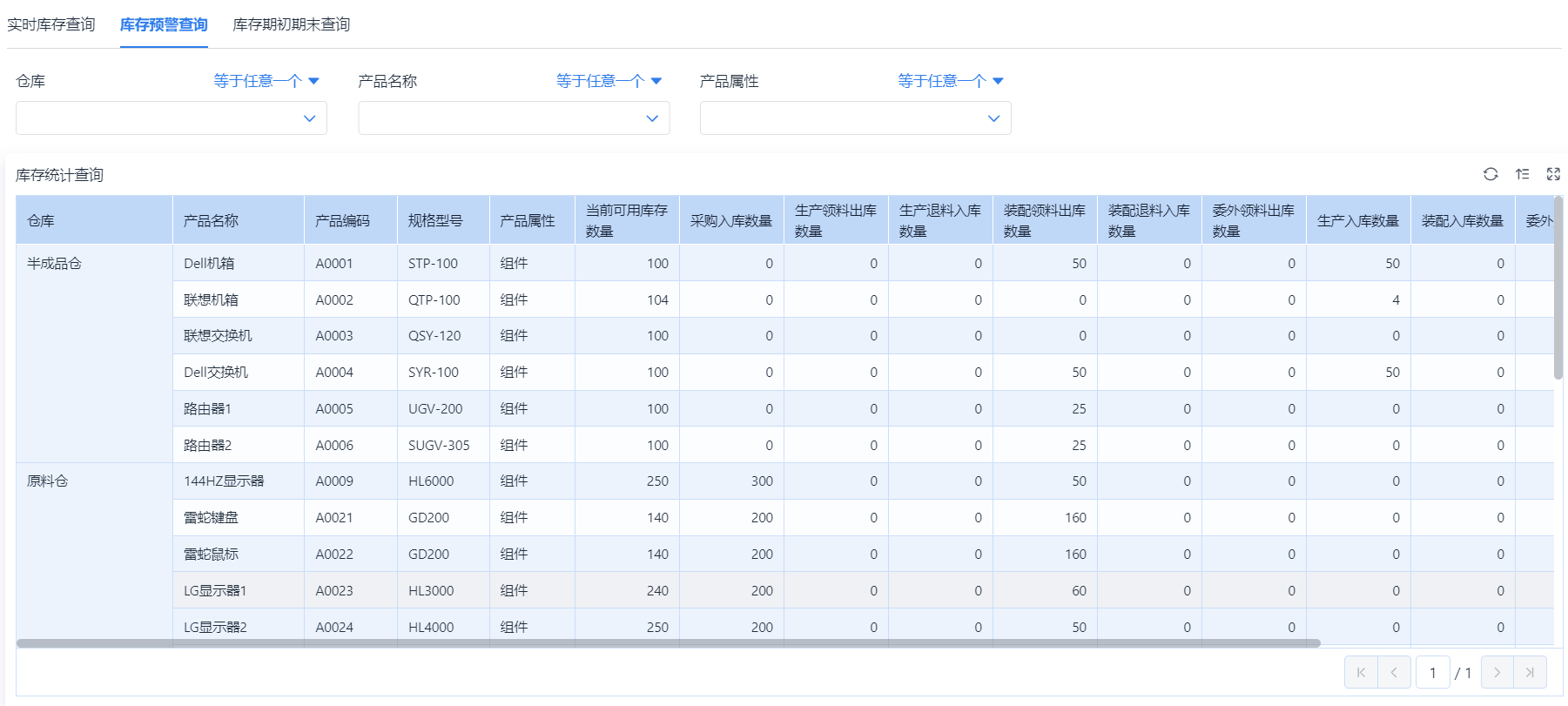
Task: Expand the 产品名称 selection combo box
Action: coord(514,118)
